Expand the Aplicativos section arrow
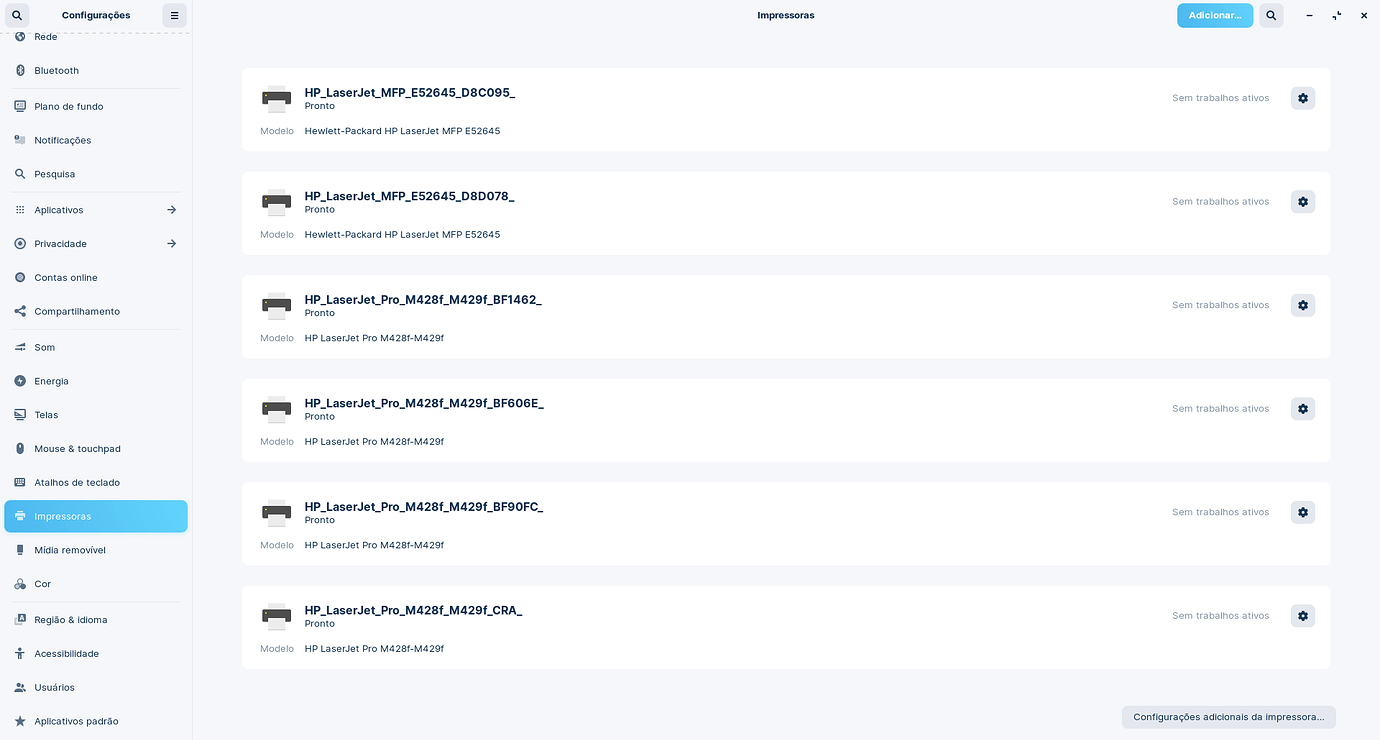The height and width of the screenshot is (740, 1380). click(x=171, y=210)
